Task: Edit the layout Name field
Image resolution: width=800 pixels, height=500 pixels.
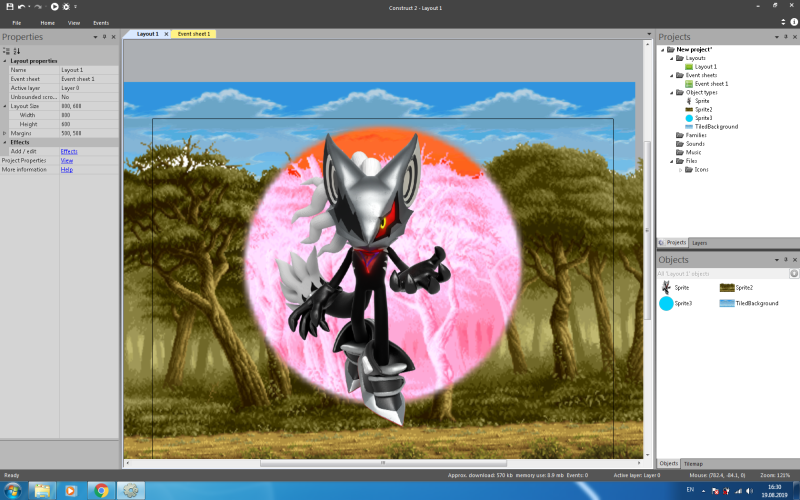Action: (89, 70)
